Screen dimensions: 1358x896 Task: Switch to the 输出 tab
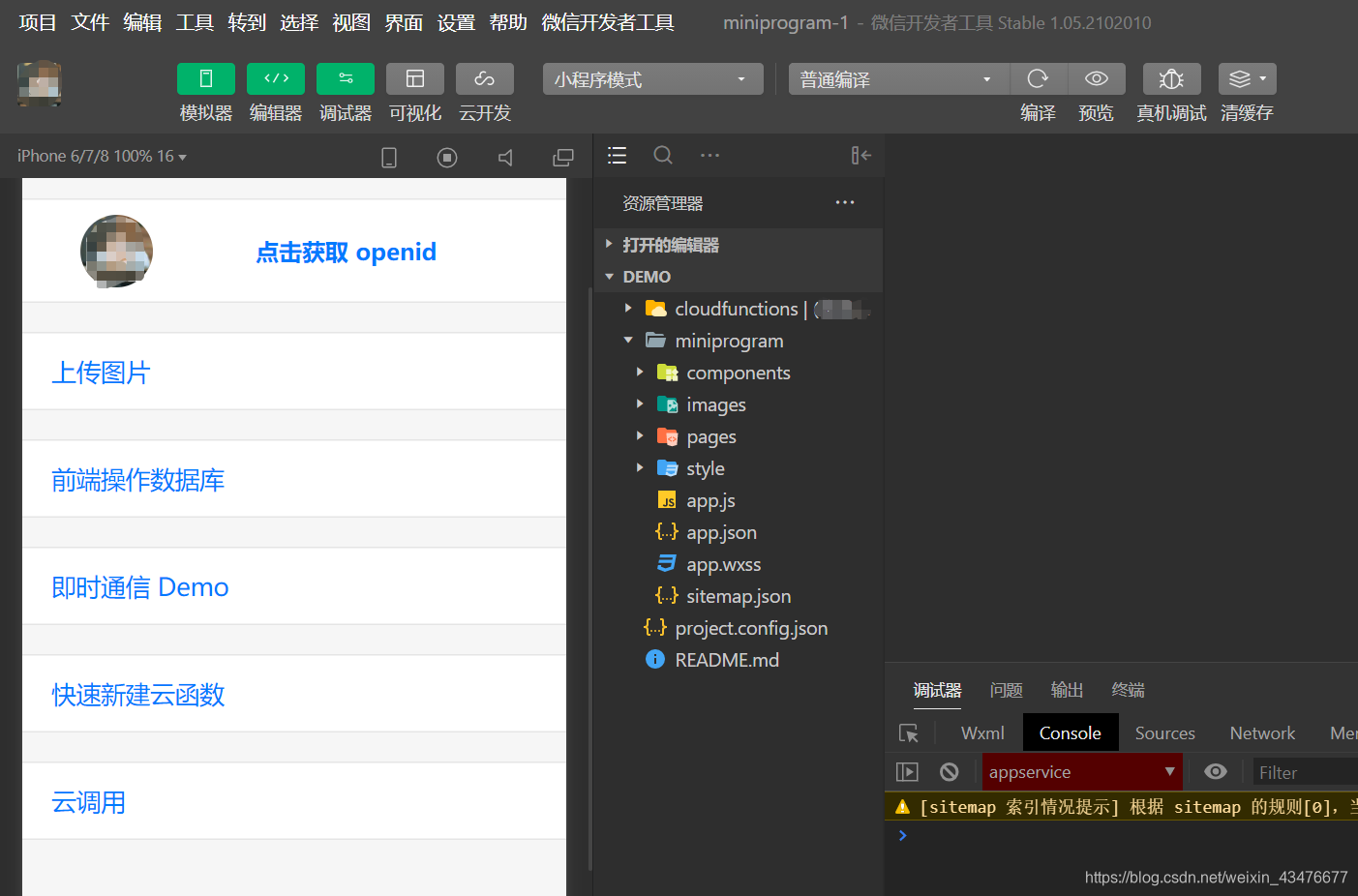click(1068, 690)
